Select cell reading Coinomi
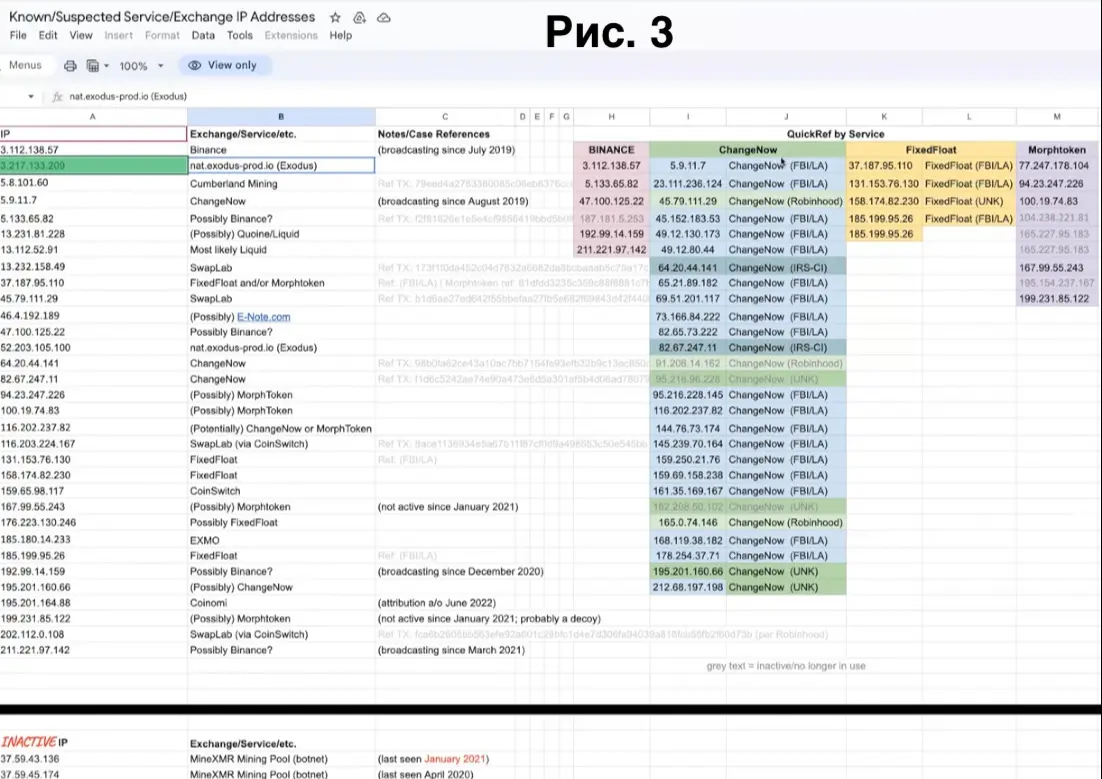 281,603
